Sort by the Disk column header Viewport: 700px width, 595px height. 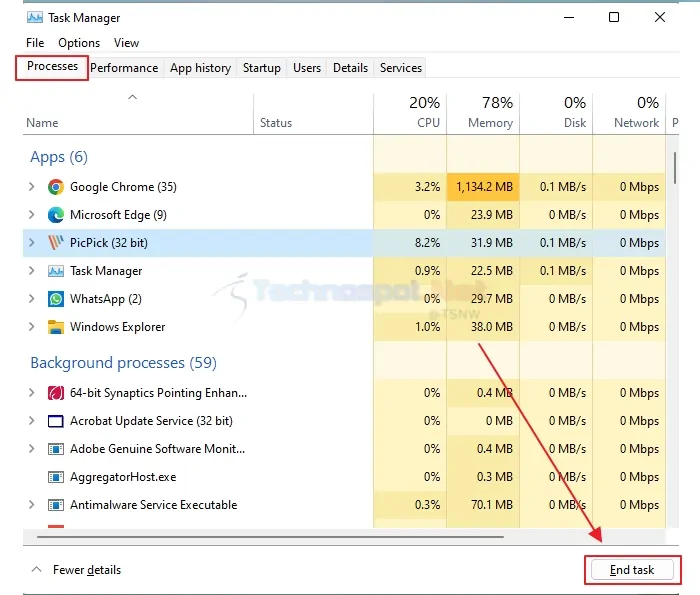tap(556, 114)
